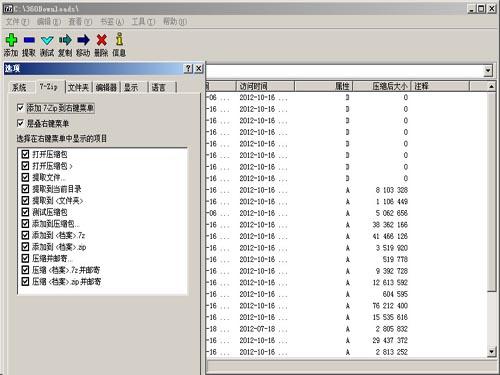Toggle the 添加到 <档案>.zip checkbox
The height and width of the screenshot is (375, 500).
tap(25, 247)
